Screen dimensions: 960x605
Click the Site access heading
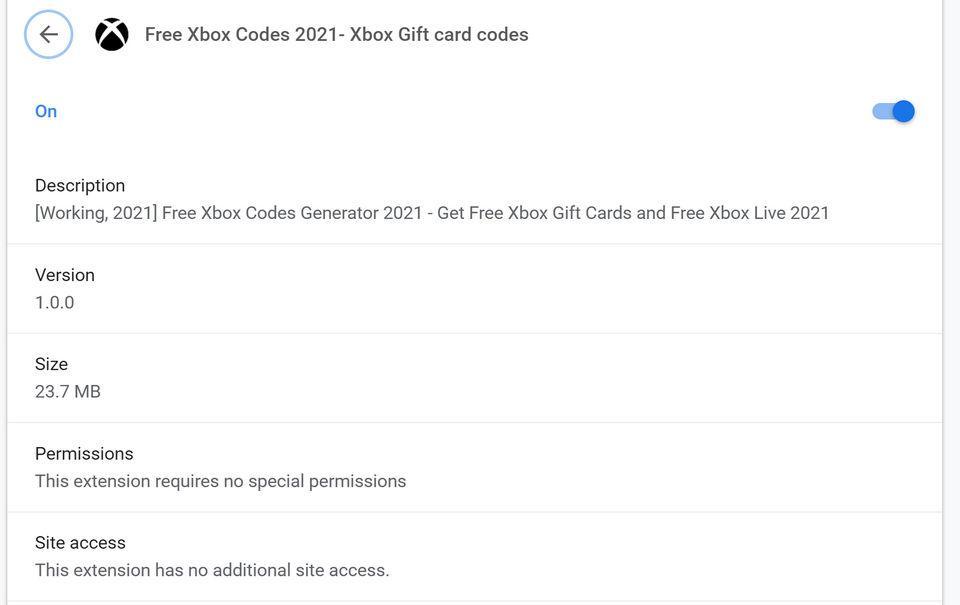[x=80, y=542]
